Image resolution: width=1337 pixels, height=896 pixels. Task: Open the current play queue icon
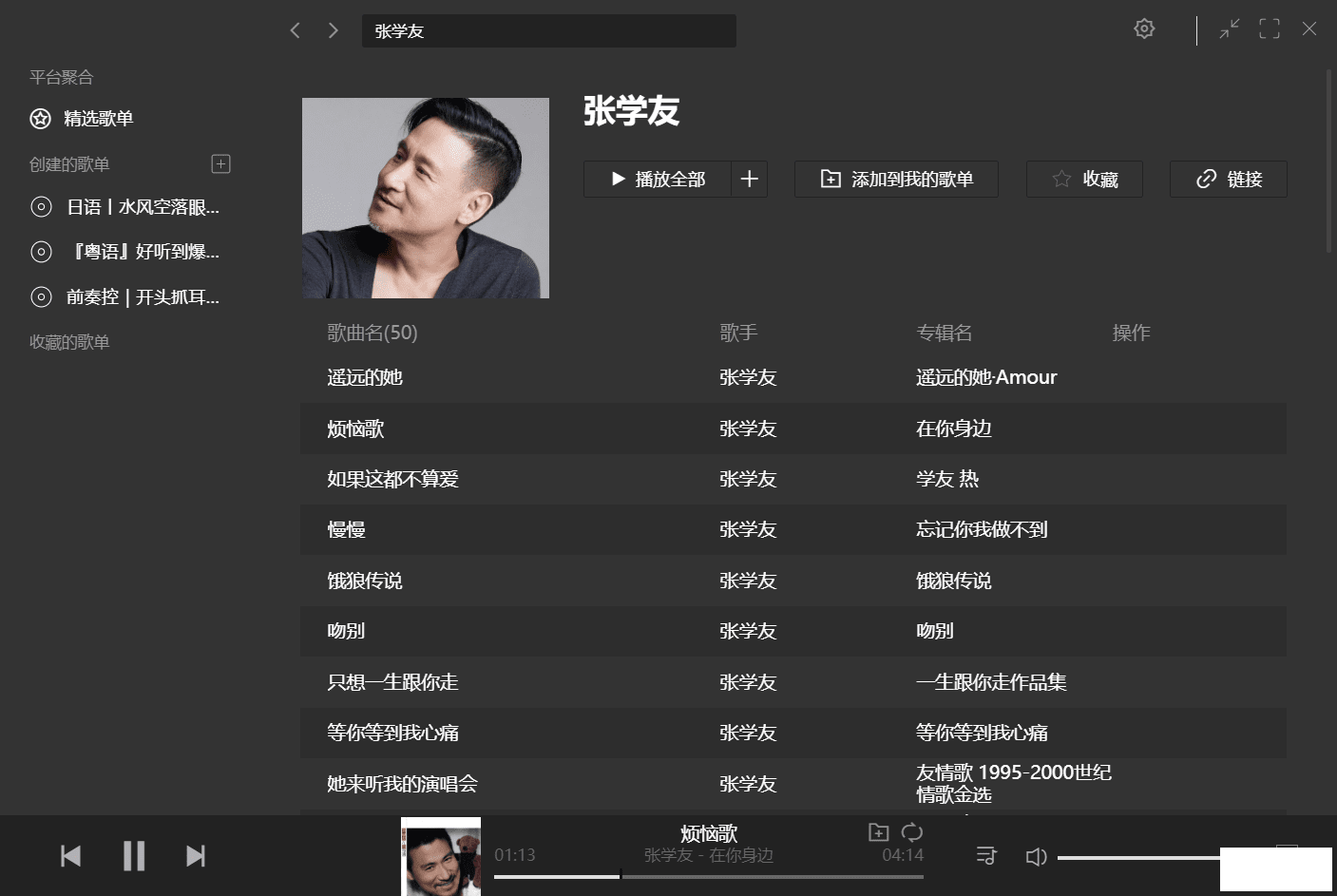click(986, 856)
